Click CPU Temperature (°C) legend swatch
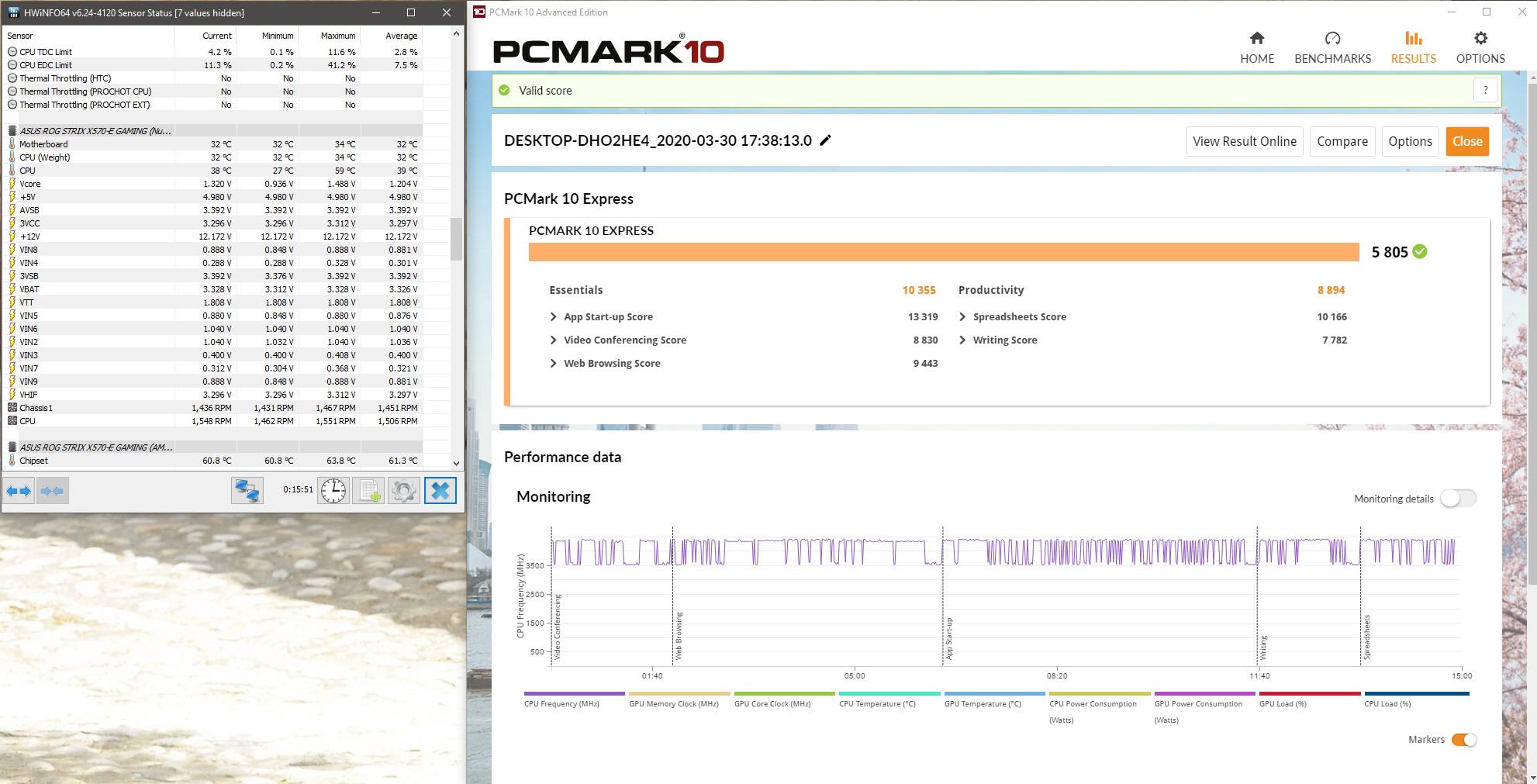The height and width of the screenshot is (784, 1537). coord(889,693)
